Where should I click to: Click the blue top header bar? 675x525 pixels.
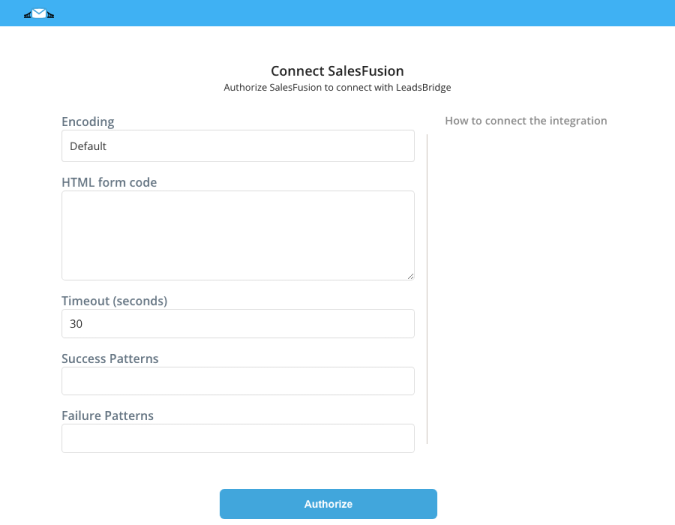coord(338,13)
